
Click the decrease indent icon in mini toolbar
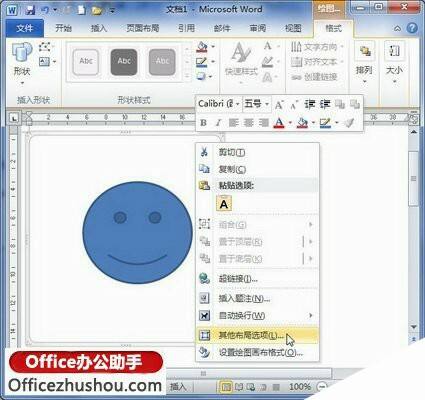coord(310,105)
